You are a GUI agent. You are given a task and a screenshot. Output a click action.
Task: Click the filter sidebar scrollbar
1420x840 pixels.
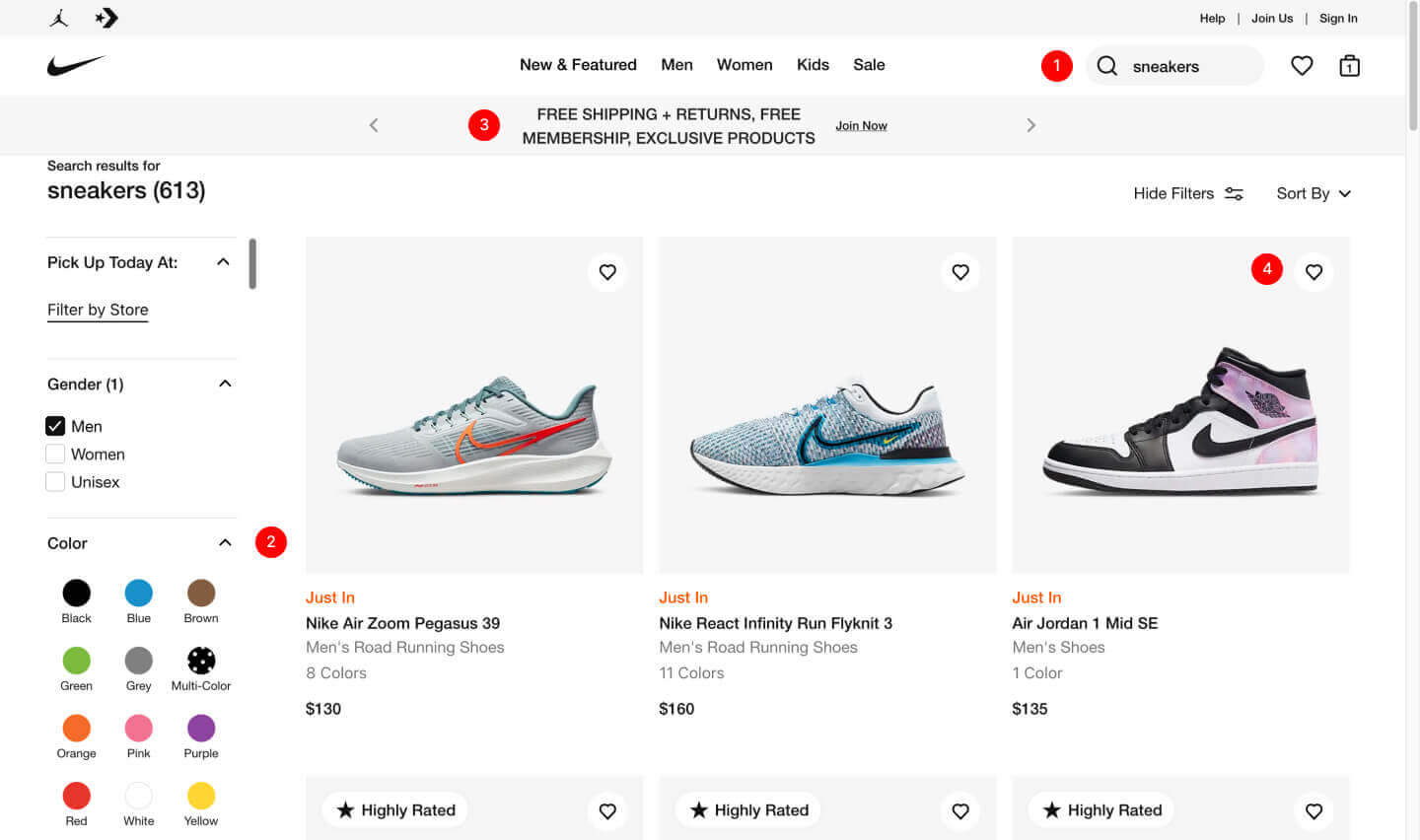click(x=252, y=264)
